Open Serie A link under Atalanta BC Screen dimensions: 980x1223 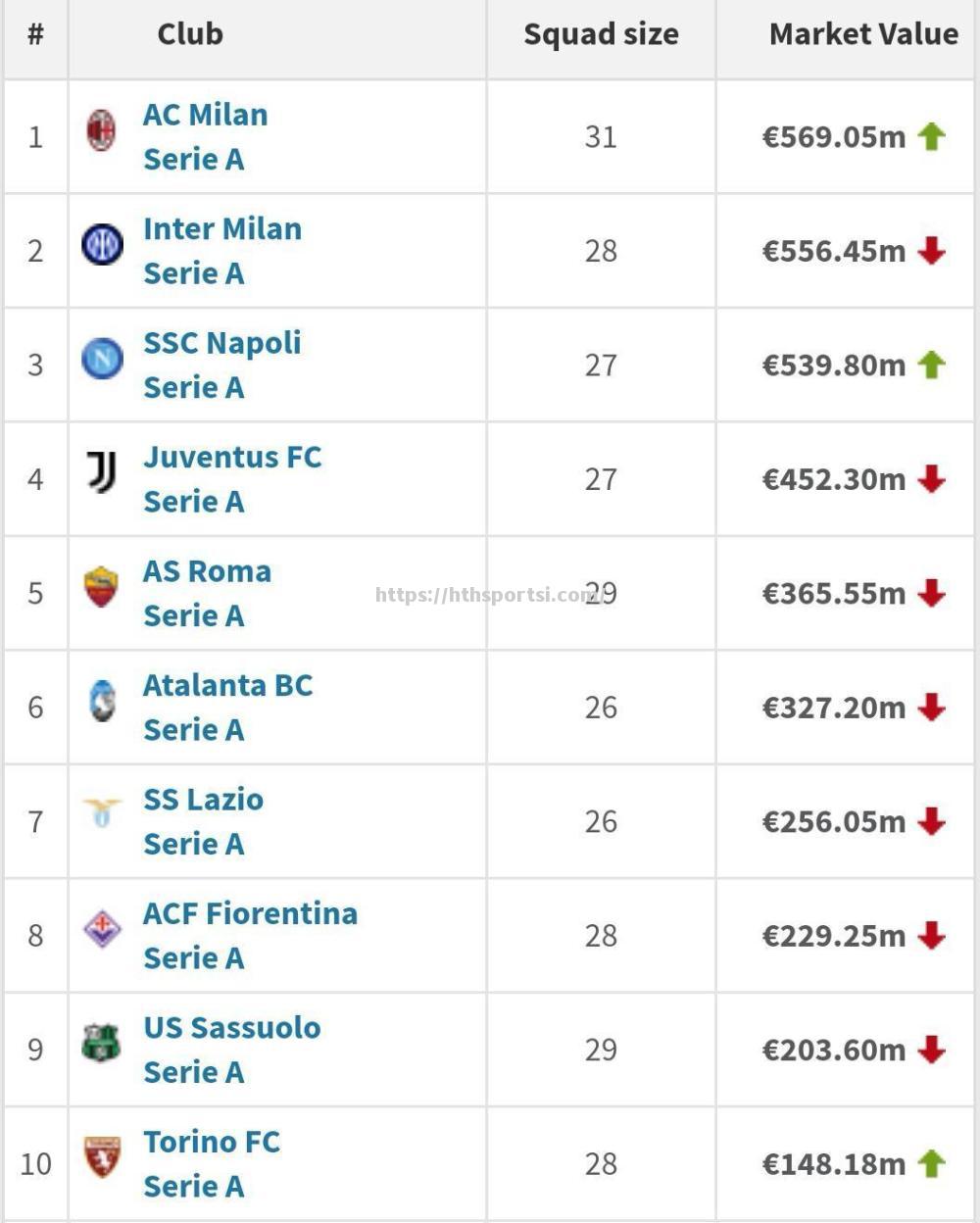(193, 730)
